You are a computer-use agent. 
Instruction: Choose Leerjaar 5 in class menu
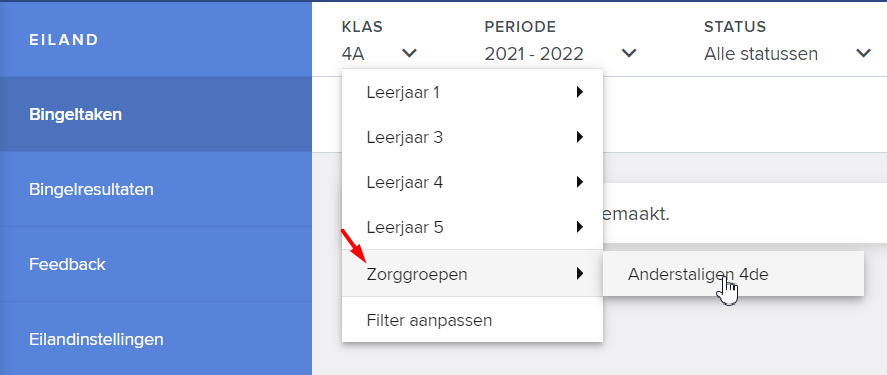coord(472,227)
